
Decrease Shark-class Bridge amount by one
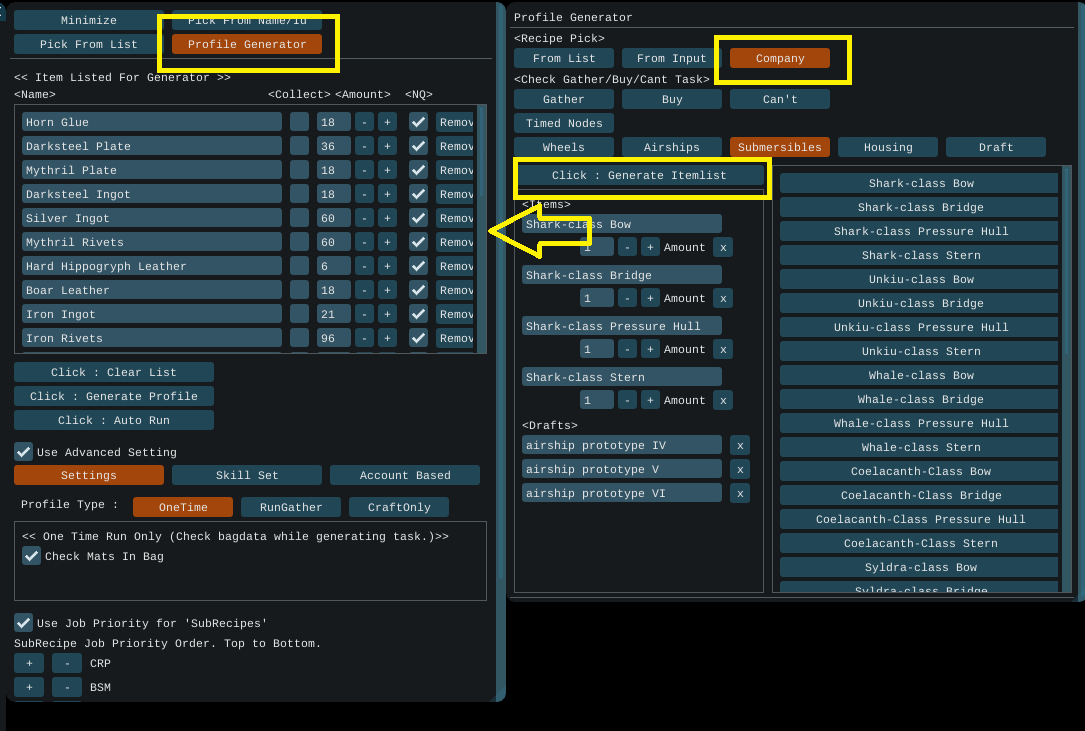coord(627,298)
